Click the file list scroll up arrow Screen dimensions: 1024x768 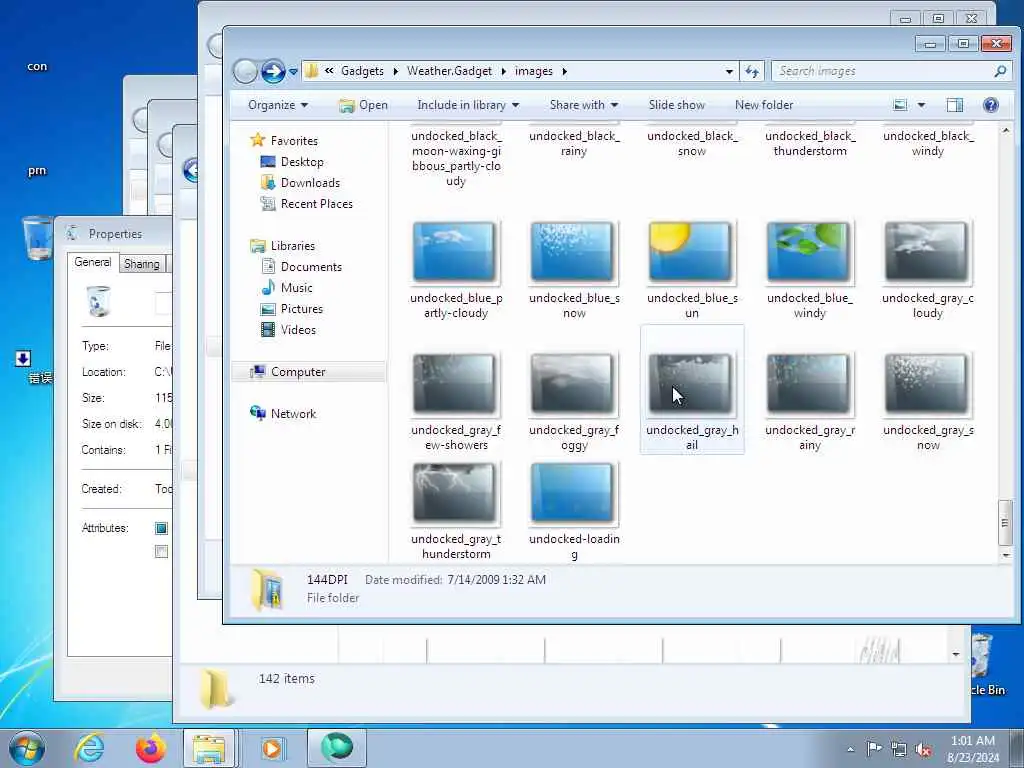click(x=1006, y=131)
